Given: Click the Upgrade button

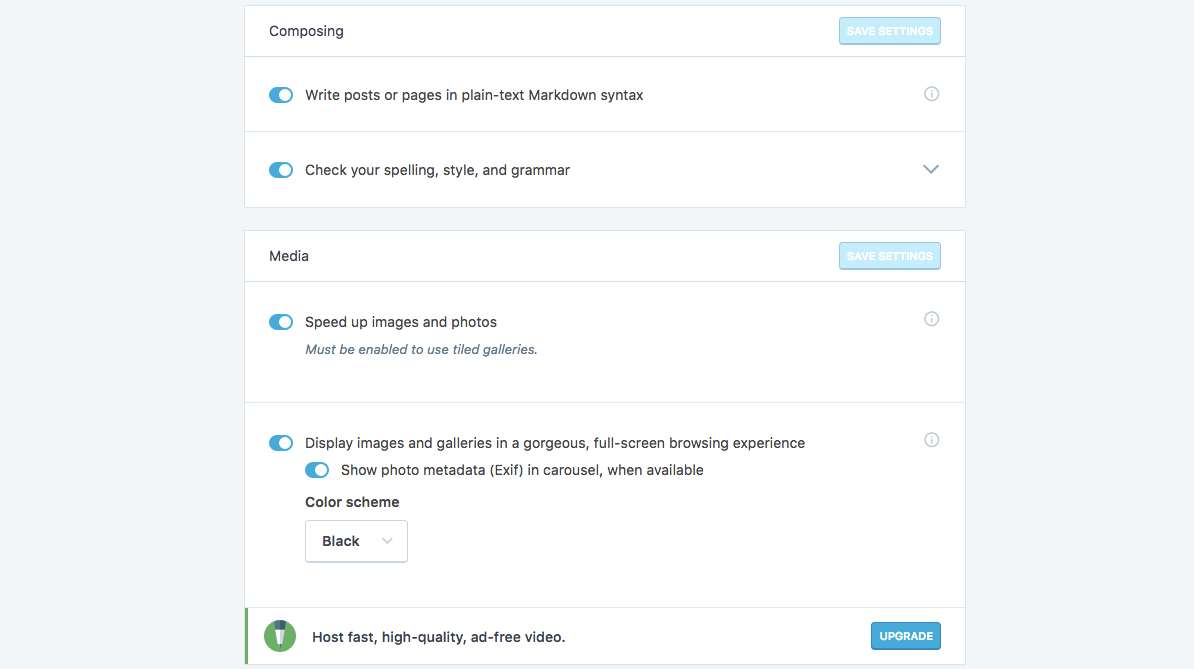Looking at the screenshot, I should pos(905,636).
